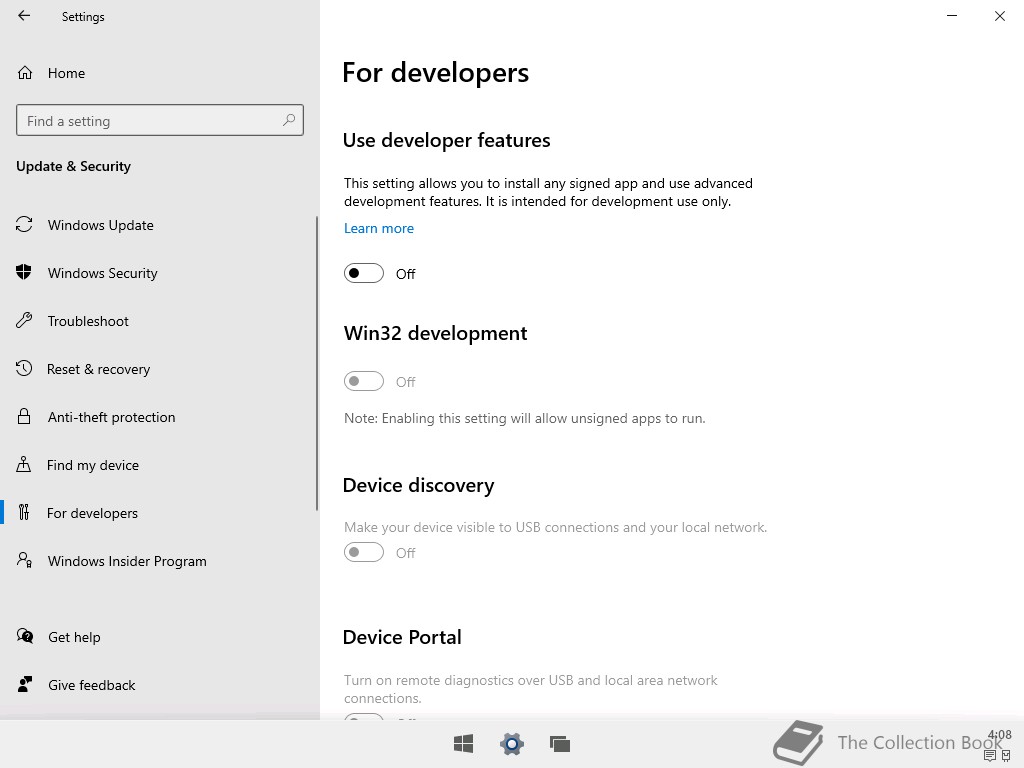The height and width of the screenshot is (768, 1024).
Task: Click the For developers page title
Action: (436, 72)
